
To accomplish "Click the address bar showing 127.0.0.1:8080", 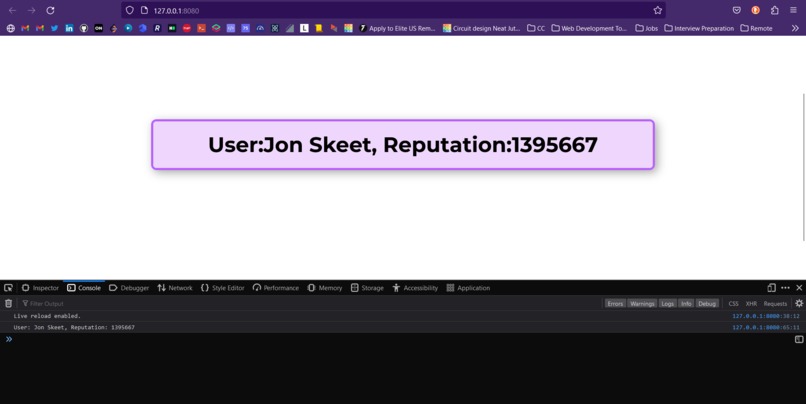I will tap(393, 10).
